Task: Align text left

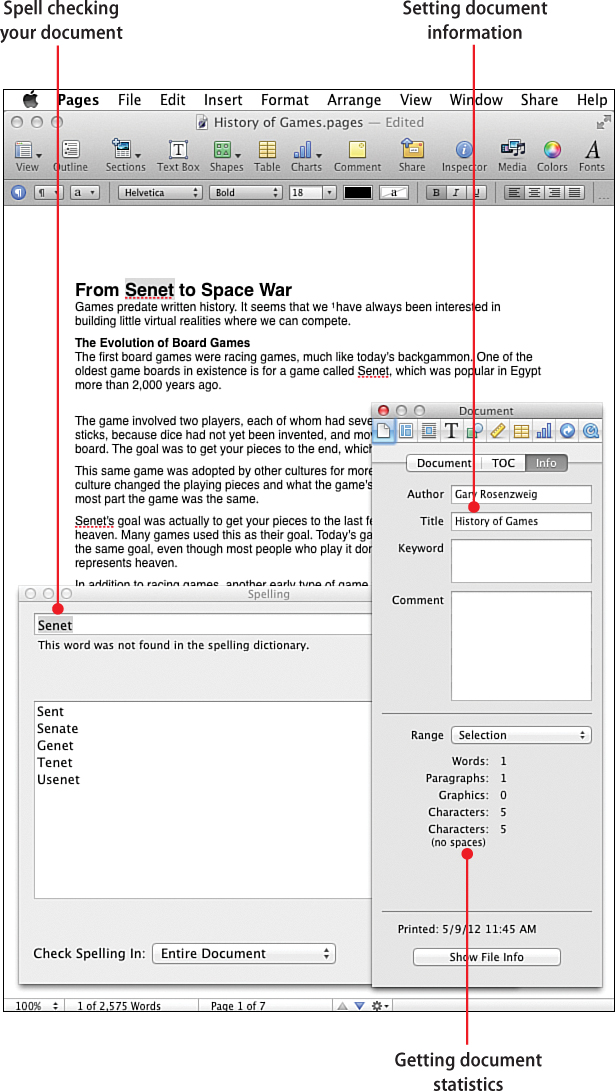Action: click(514, 193)
